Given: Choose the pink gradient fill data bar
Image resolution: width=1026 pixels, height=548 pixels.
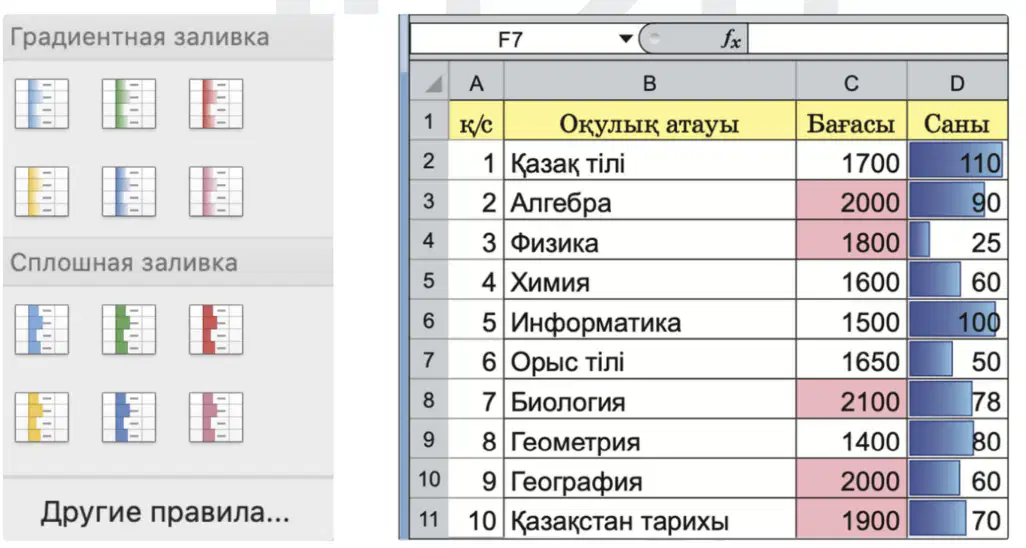Looking at the screenshot, I should click(216, 191).
